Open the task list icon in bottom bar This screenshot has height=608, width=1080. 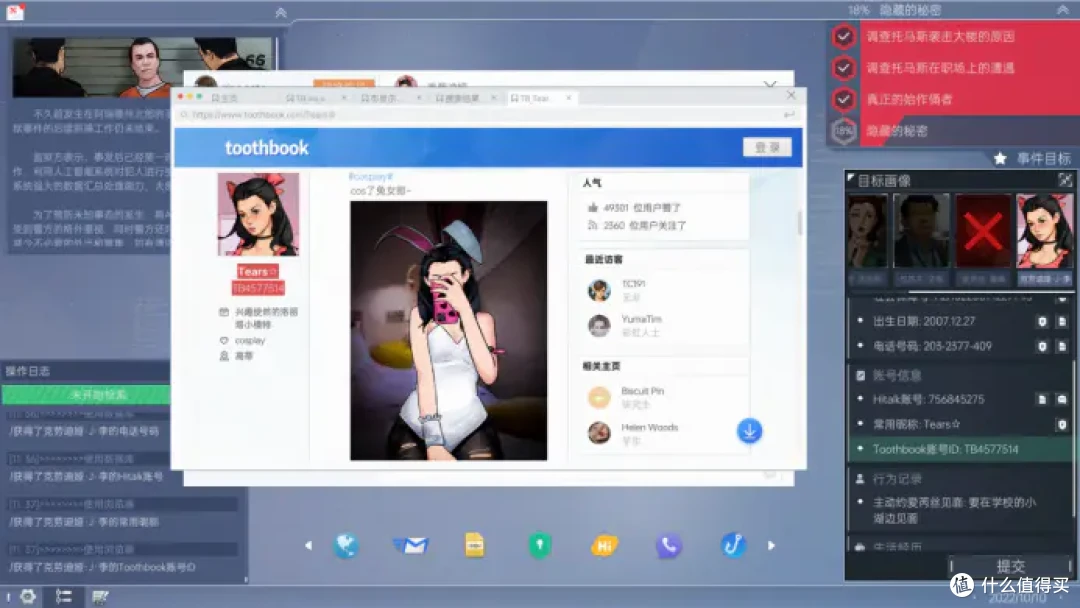click(63, 596)
